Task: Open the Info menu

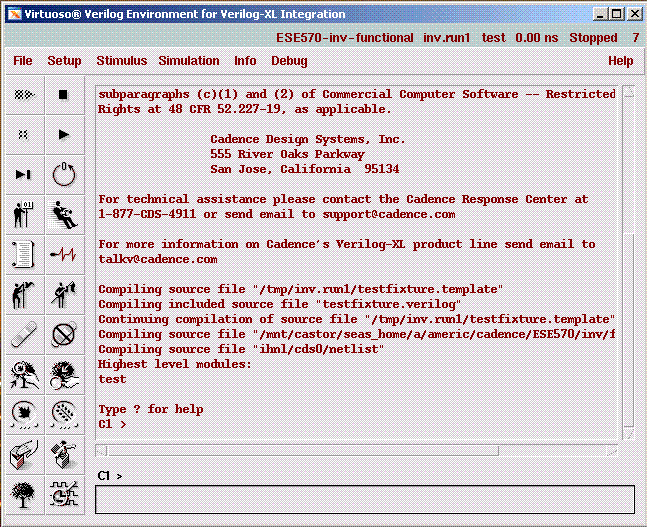Action: 245,61
